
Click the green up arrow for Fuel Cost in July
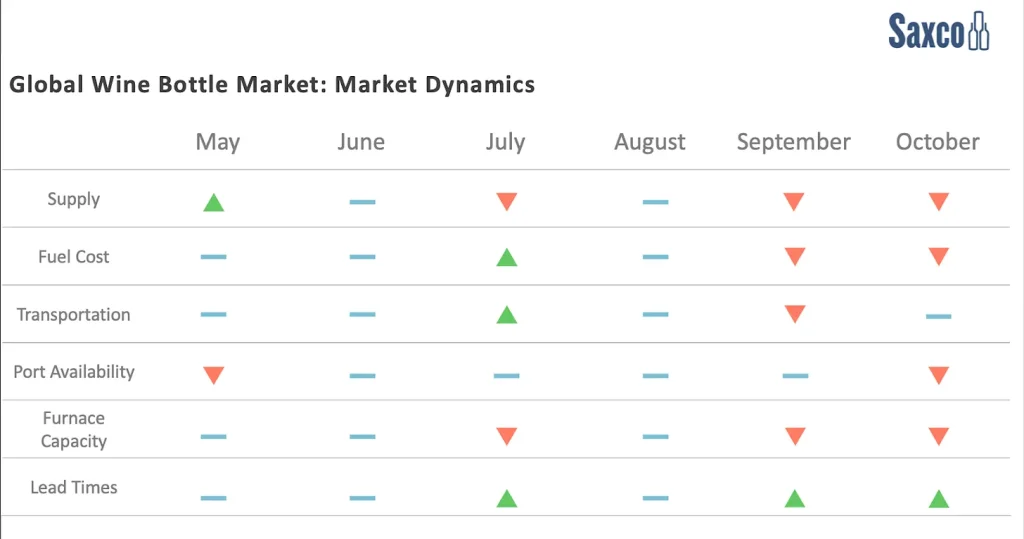coord(506,258)
